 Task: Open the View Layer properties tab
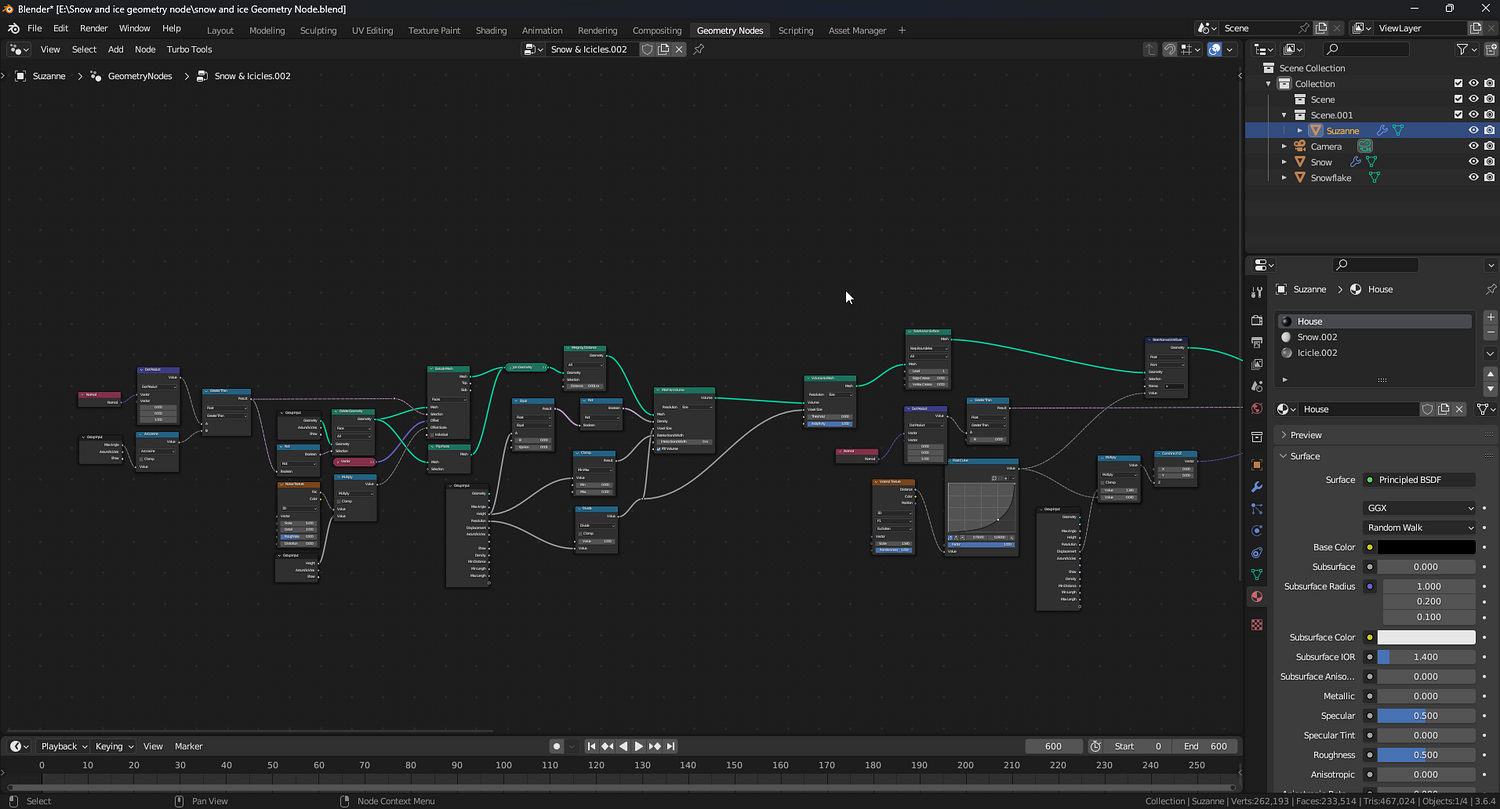pyautogui.click(x=1257, y=364)
